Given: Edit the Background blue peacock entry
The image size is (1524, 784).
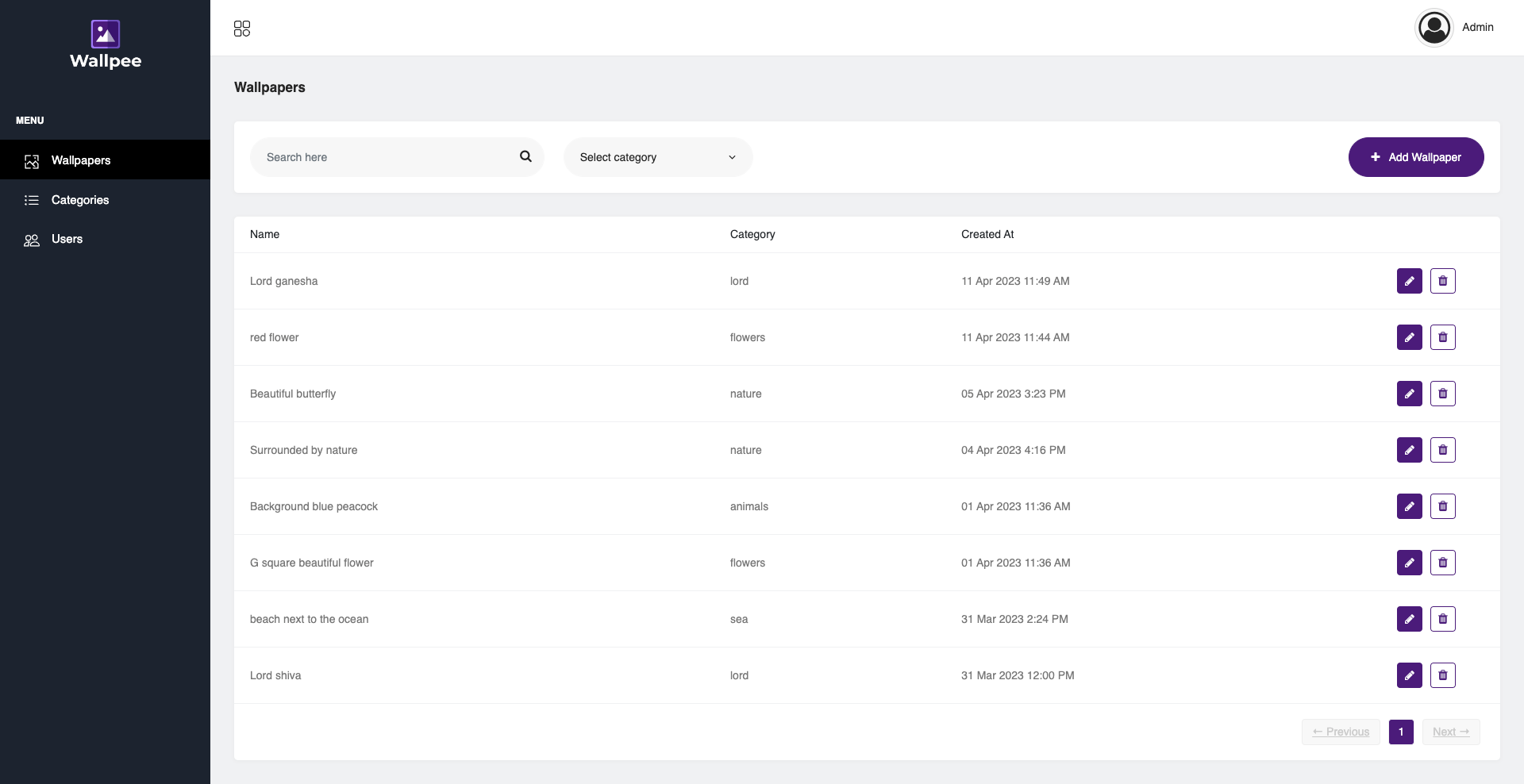Looking at the screenshot, I should coord(1409,506).
